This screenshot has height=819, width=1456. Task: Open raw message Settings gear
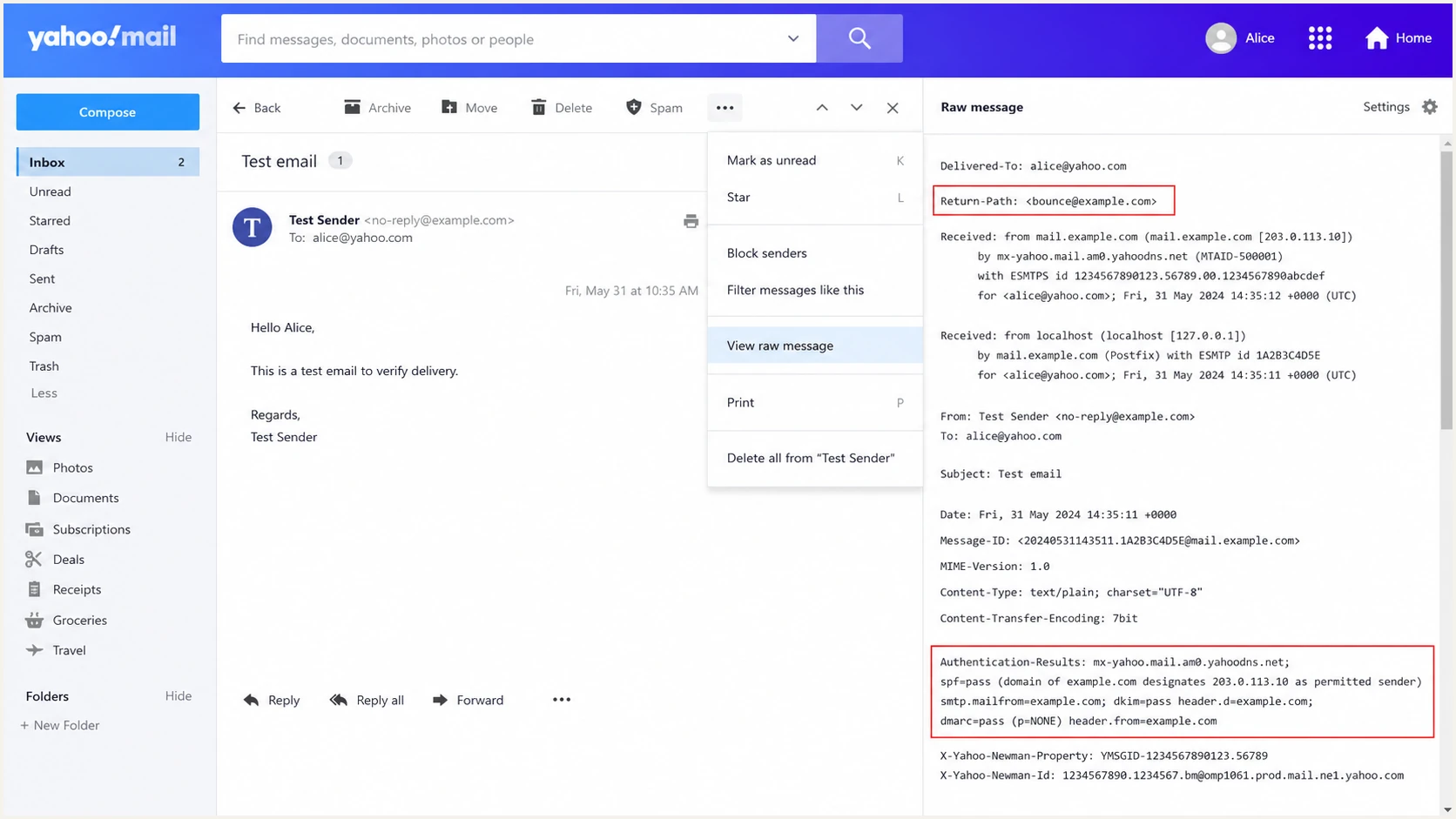(x=1430, y=107)
